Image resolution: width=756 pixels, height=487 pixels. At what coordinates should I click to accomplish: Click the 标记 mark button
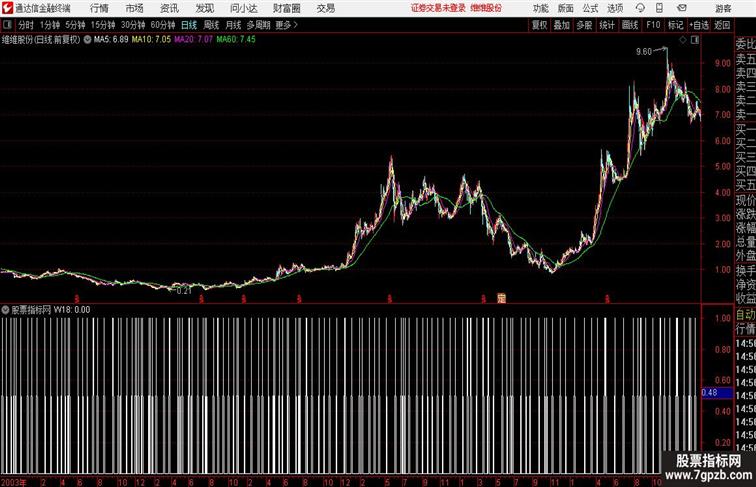[675, 25]
